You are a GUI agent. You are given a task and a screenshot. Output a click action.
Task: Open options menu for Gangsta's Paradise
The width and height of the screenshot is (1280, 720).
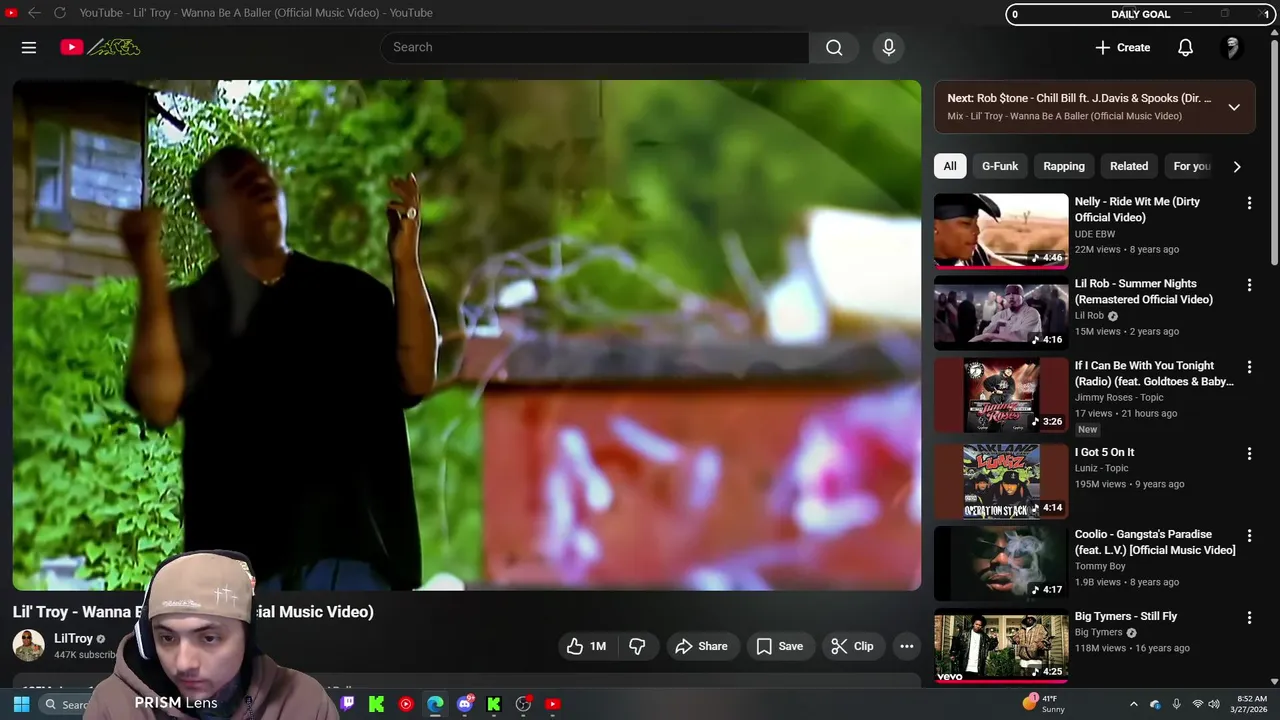click(1249, 536)
